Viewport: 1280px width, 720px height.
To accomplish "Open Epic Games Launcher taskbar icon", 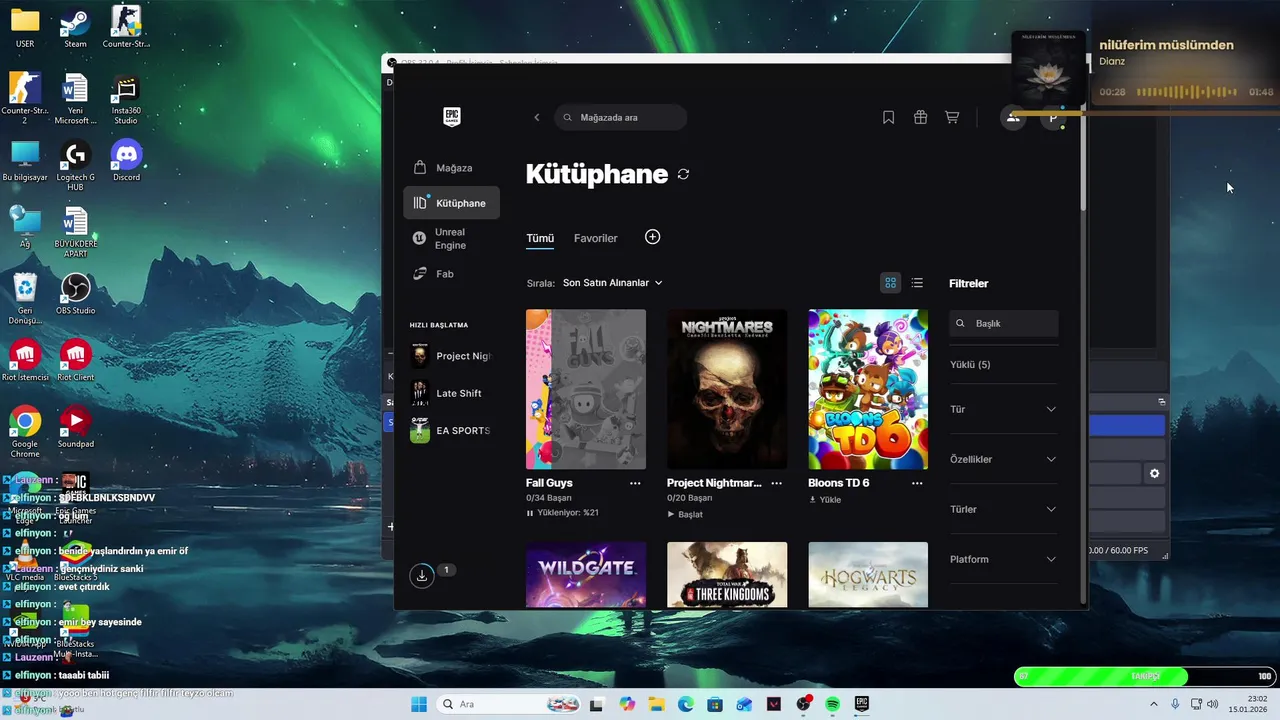I will [x=861, y=704].
